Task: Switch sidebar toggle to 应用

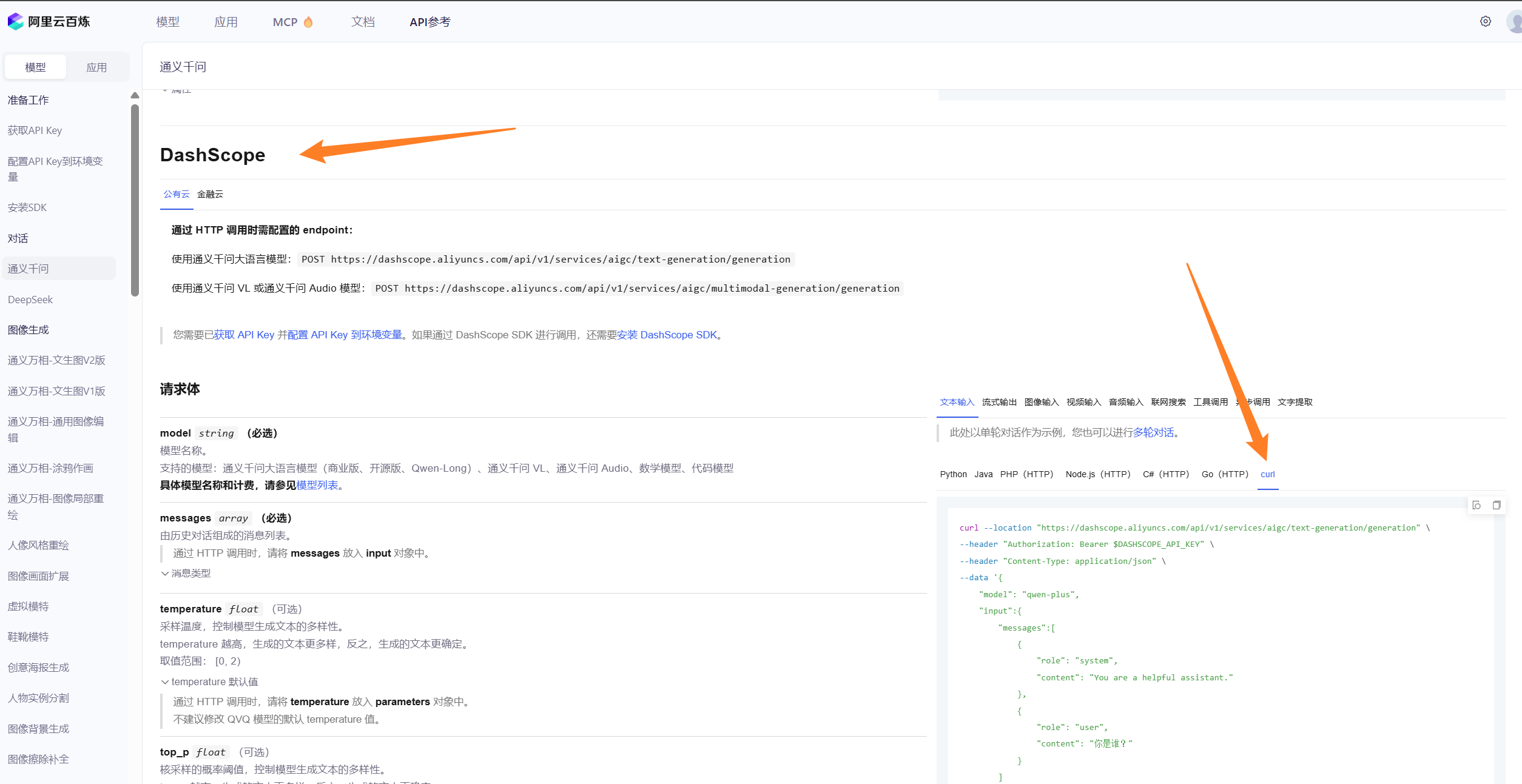Action: tap(96, 67)
